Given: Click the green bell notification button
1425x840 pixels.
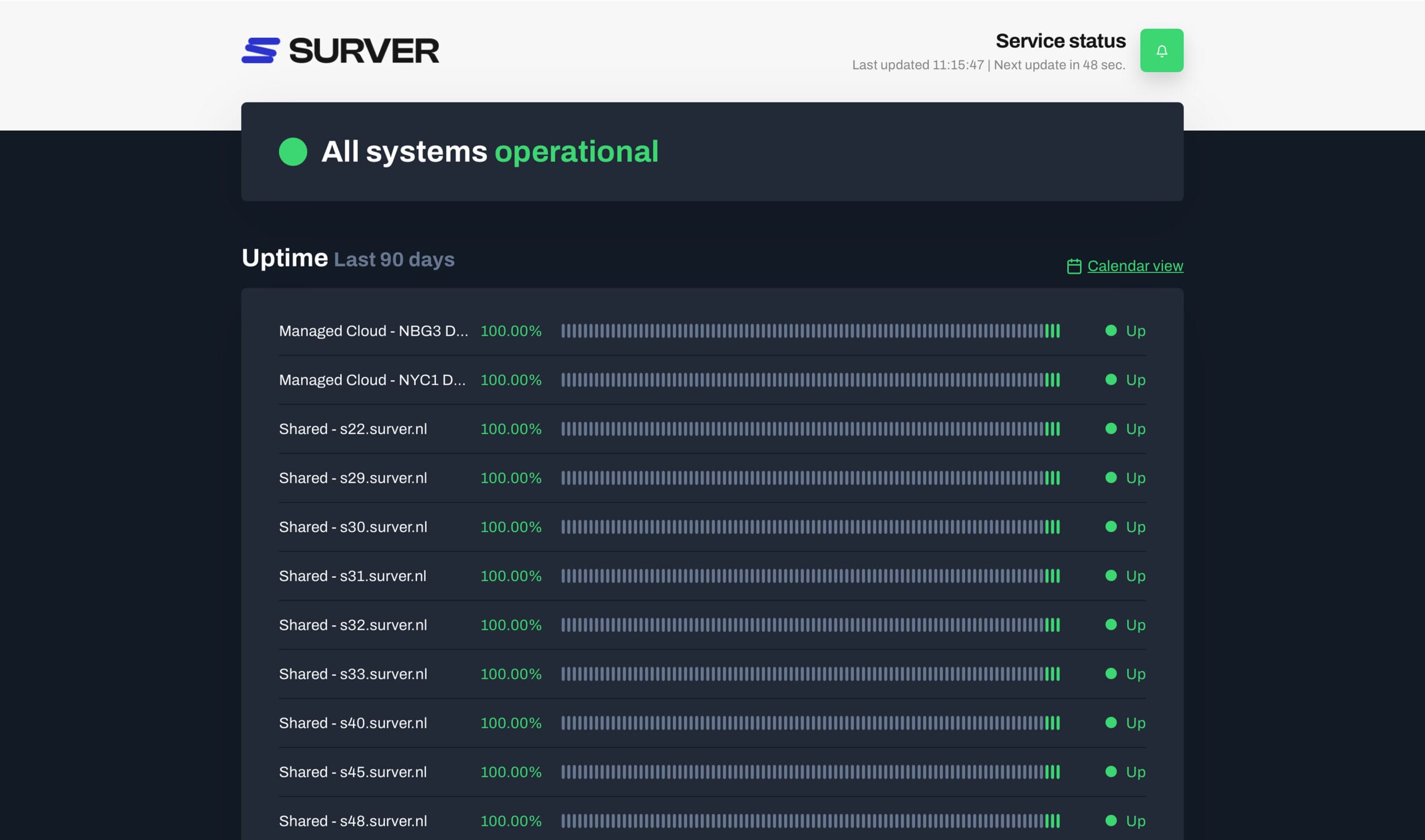Looking at the screenshot, I should point(1161,50).
